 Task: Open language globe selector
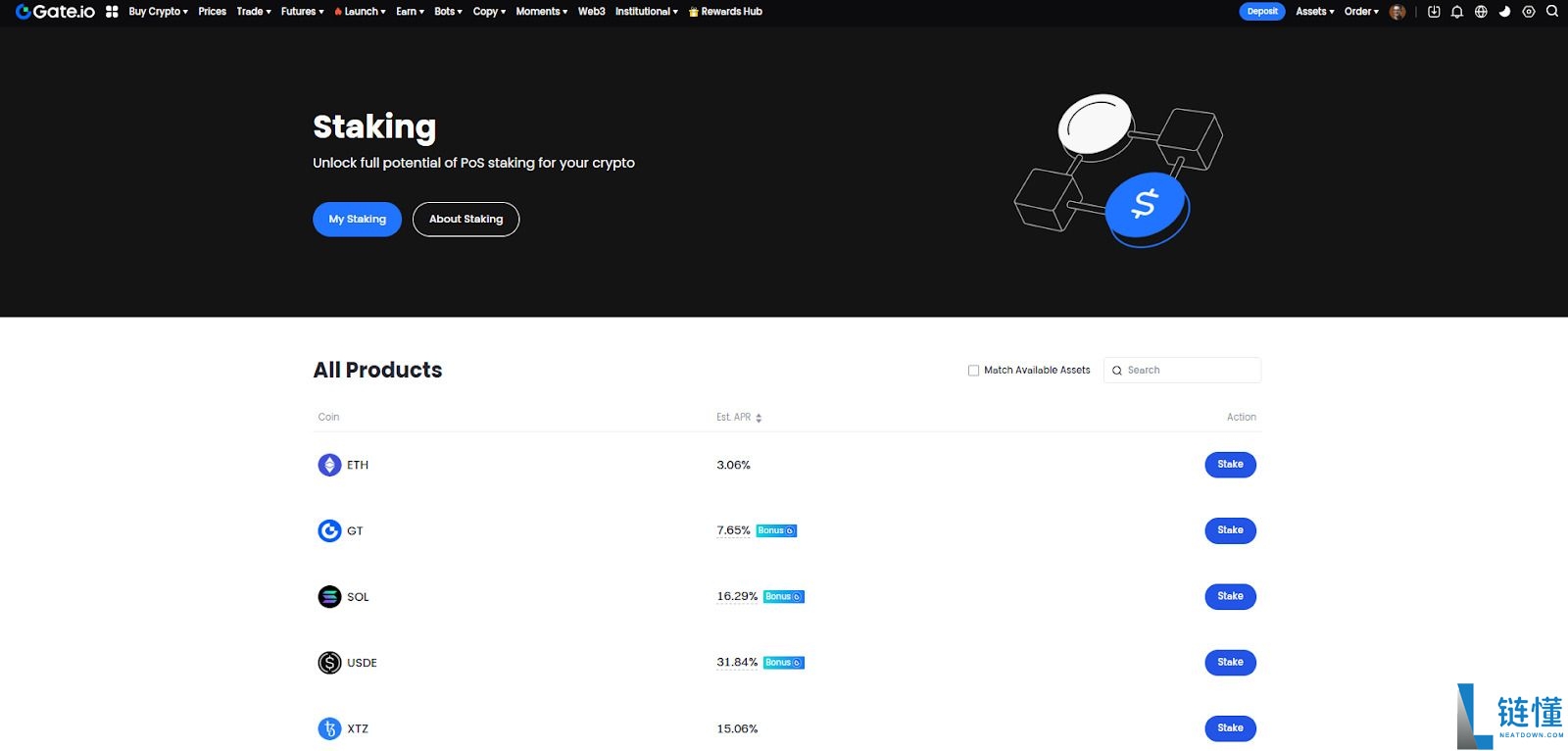coord(1481,12)
